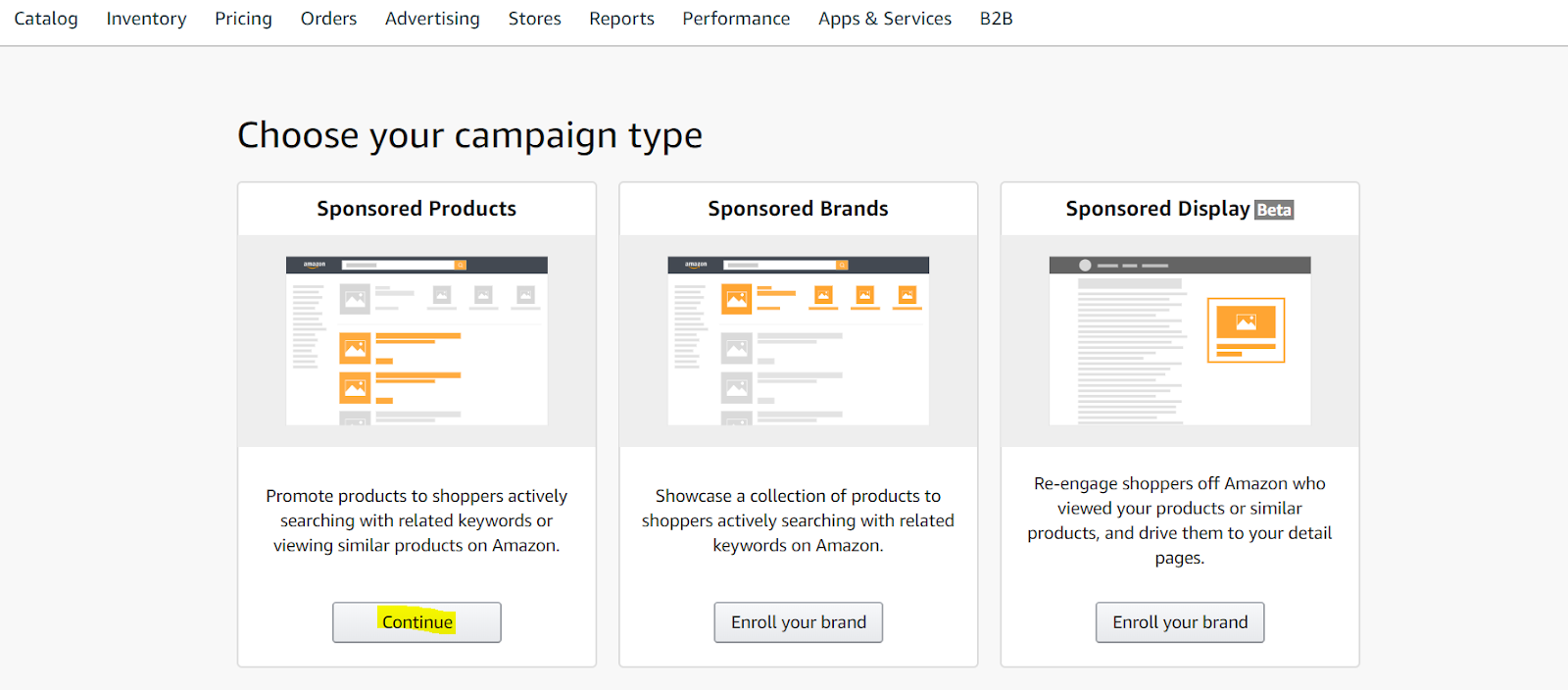Open the Inventory menu
Screen dimensions: 1568x690
(146, 19)
